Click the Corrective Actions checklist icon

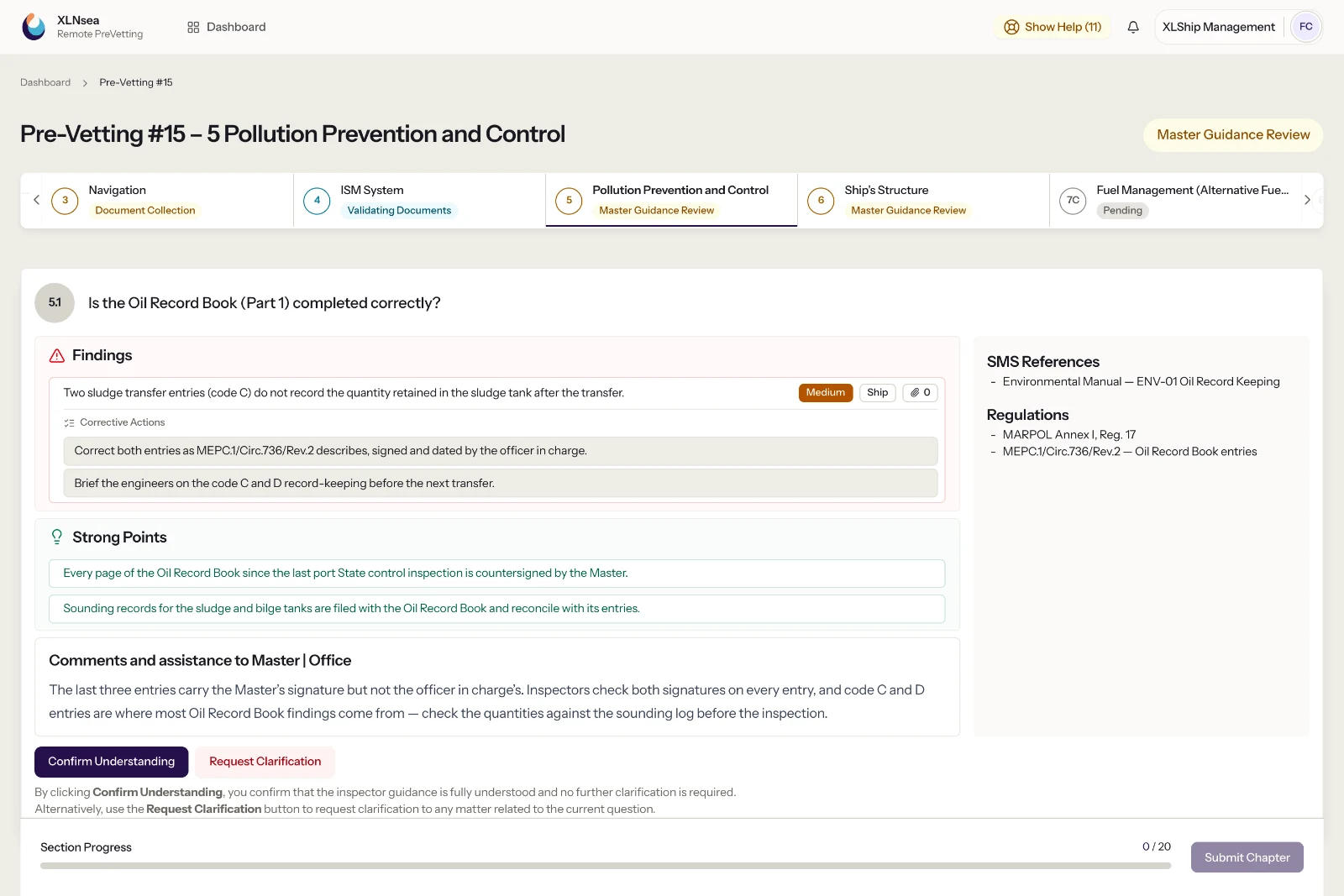(x=69, y=423)
